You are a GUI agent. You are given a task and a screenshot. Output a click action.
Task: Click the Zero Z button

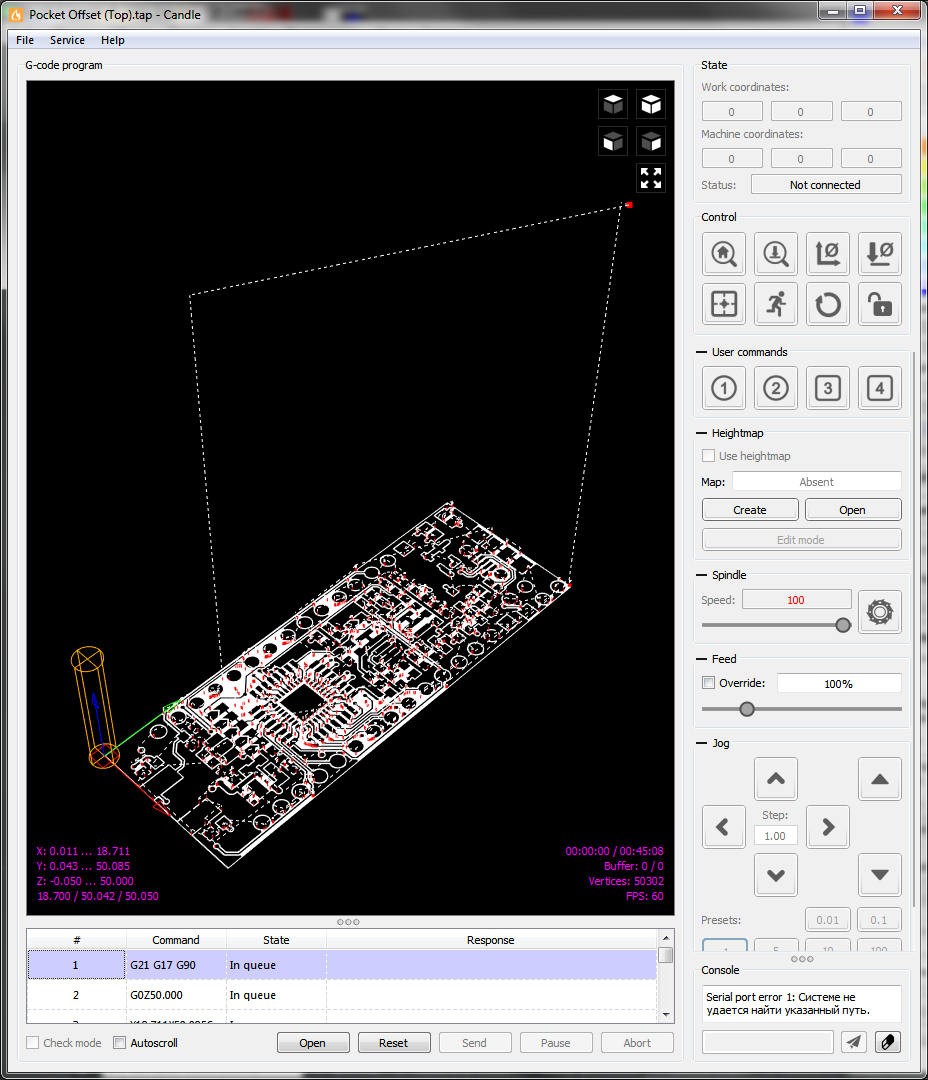[x=880, y=254]
